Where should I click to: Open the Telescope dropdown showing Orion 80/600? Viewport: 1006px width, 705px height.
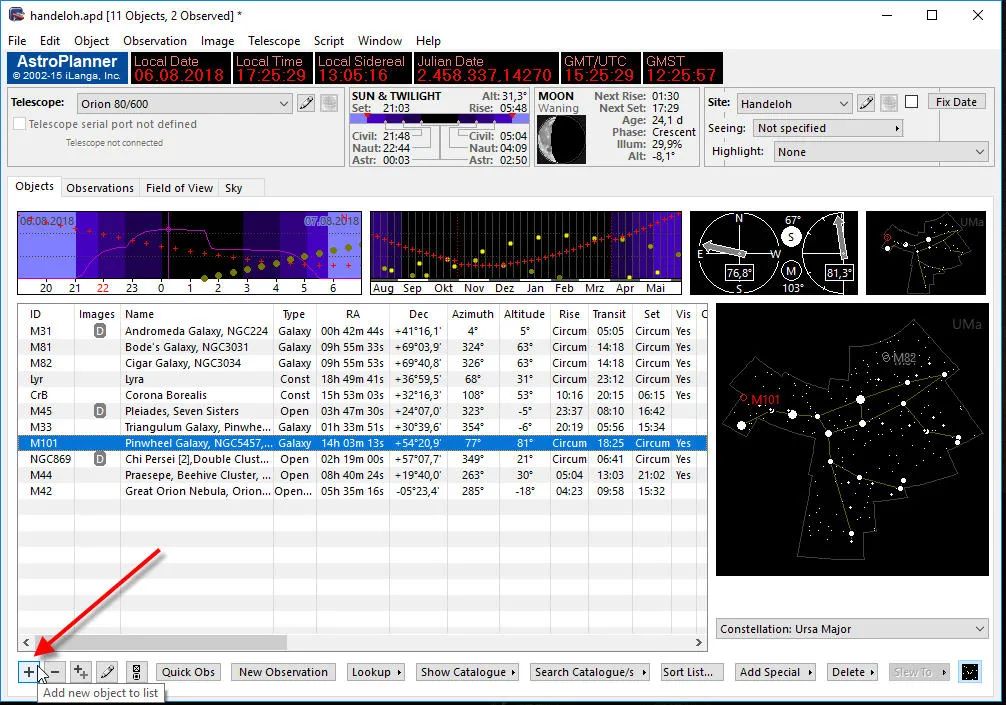pos(185,103)
